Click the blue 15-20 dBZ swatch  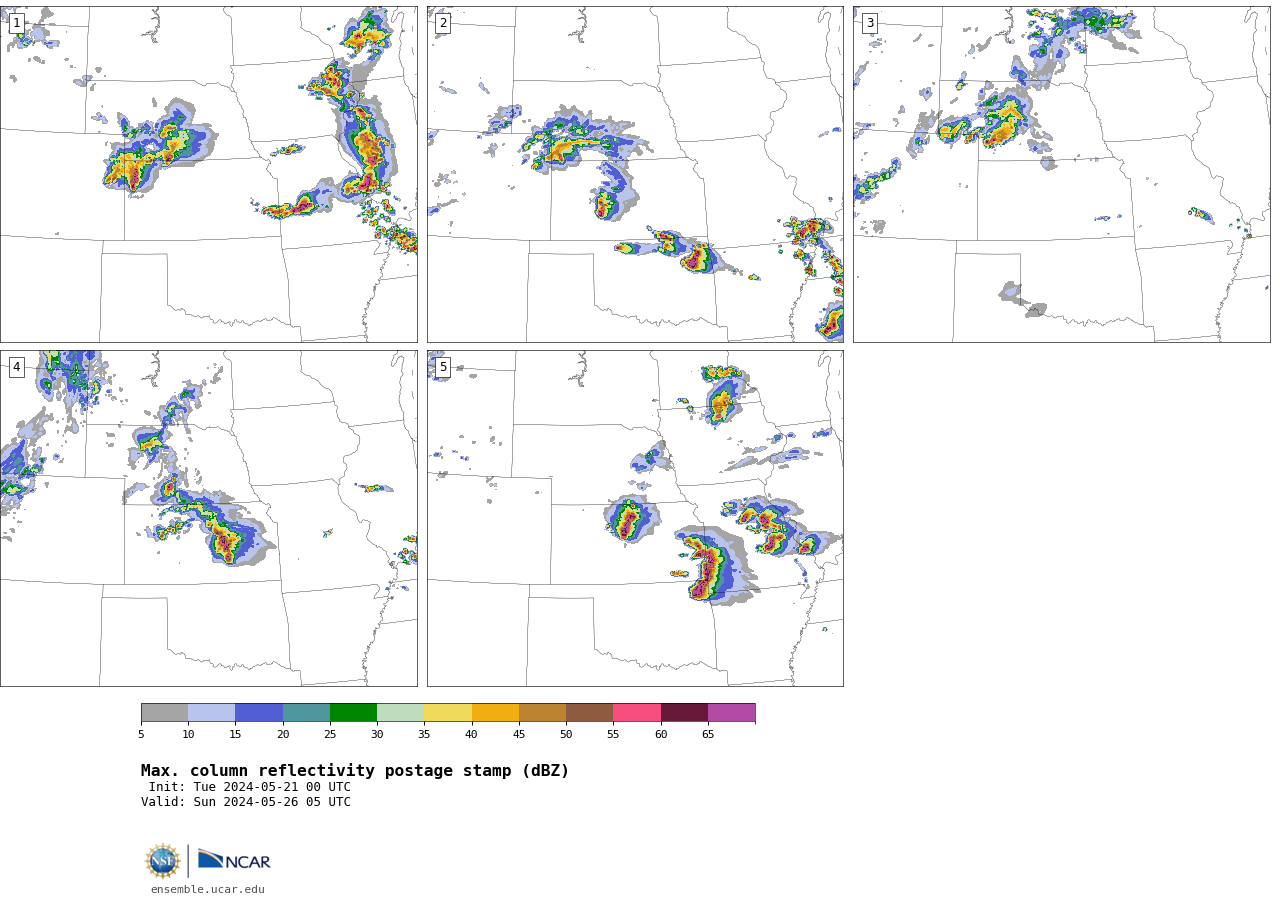tap(259, 713)
